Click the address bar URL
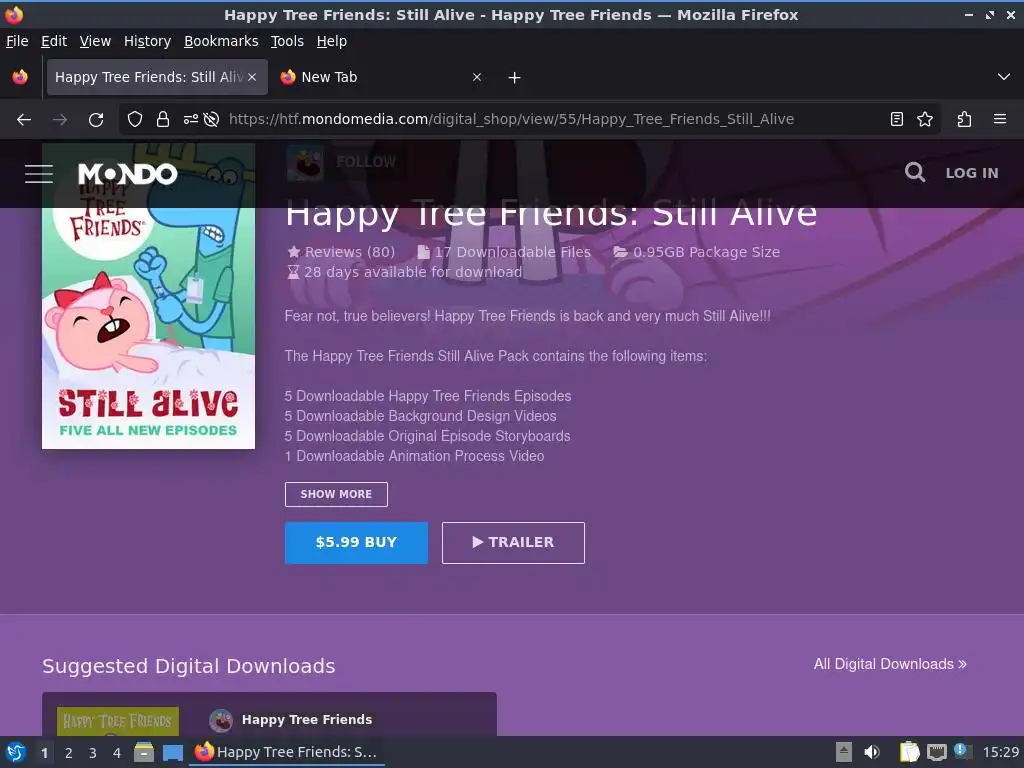 click(511, 119)
